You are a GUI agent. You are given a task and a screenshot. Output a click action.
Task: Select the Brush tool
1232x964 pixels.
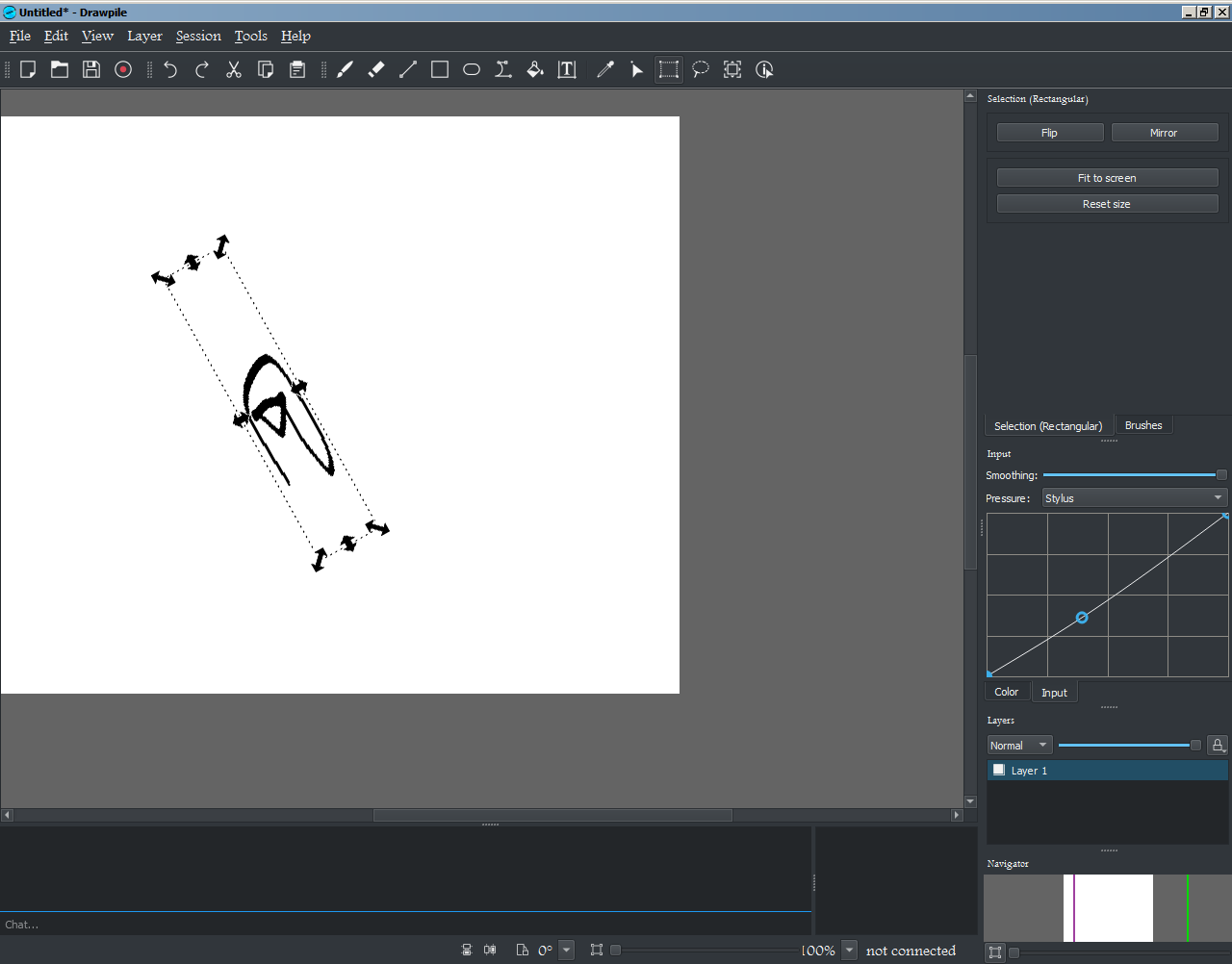click(x=345, y=69)
